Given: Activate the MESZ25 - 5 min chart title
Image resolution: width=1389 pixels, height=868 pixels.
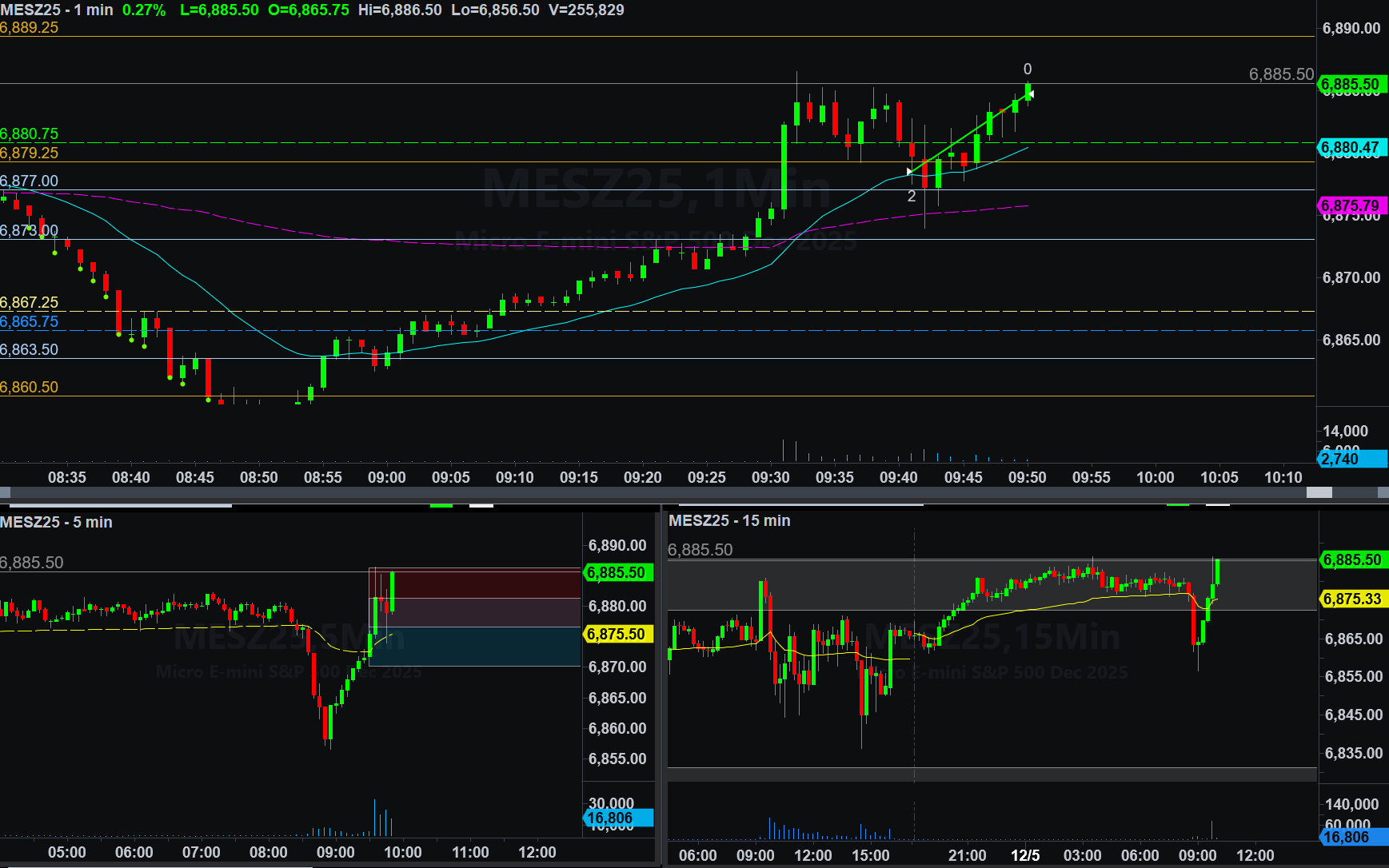Looking at the screenshot, I should point(57,522).
